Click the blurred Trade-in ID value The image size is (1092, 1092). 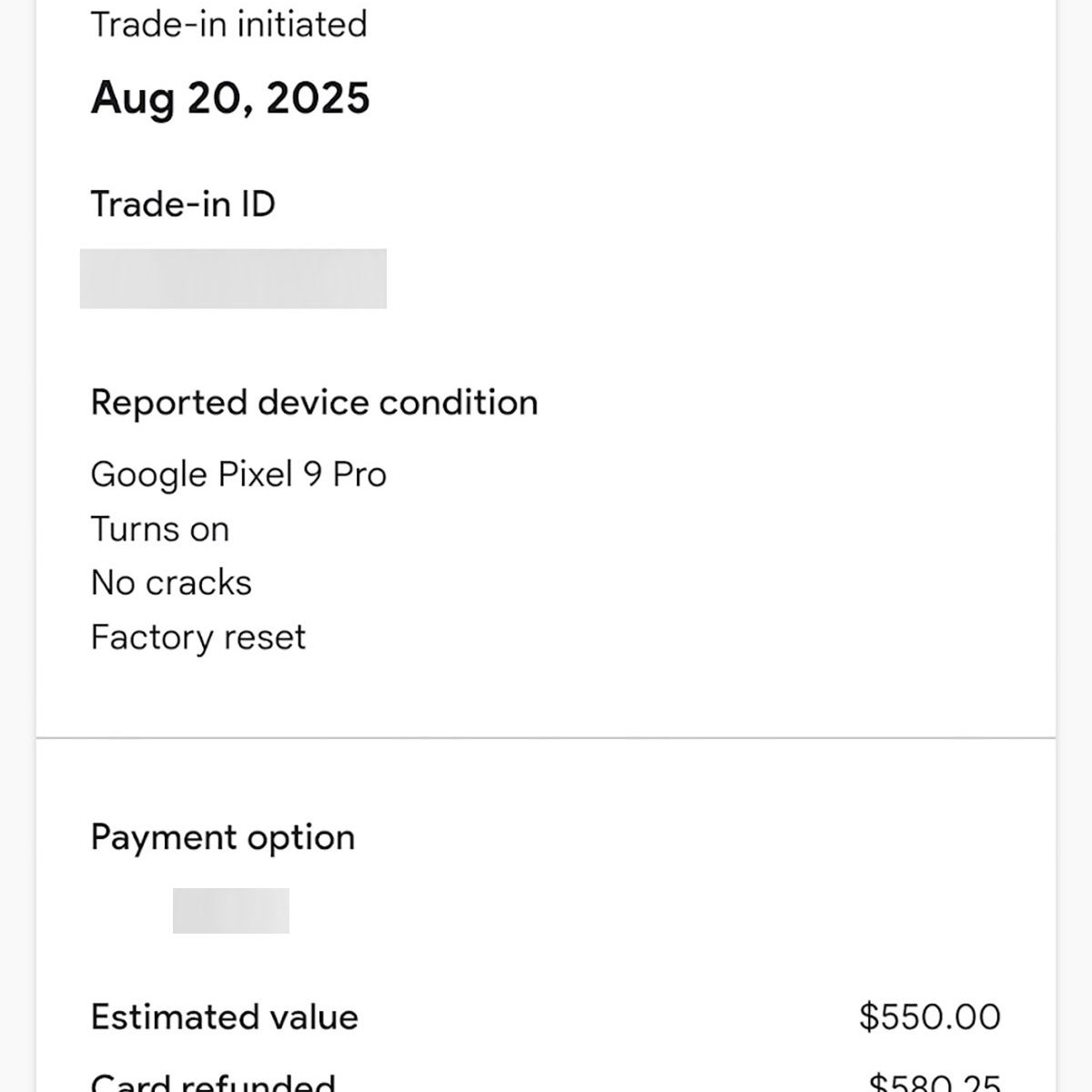click(x=233, y=278)
